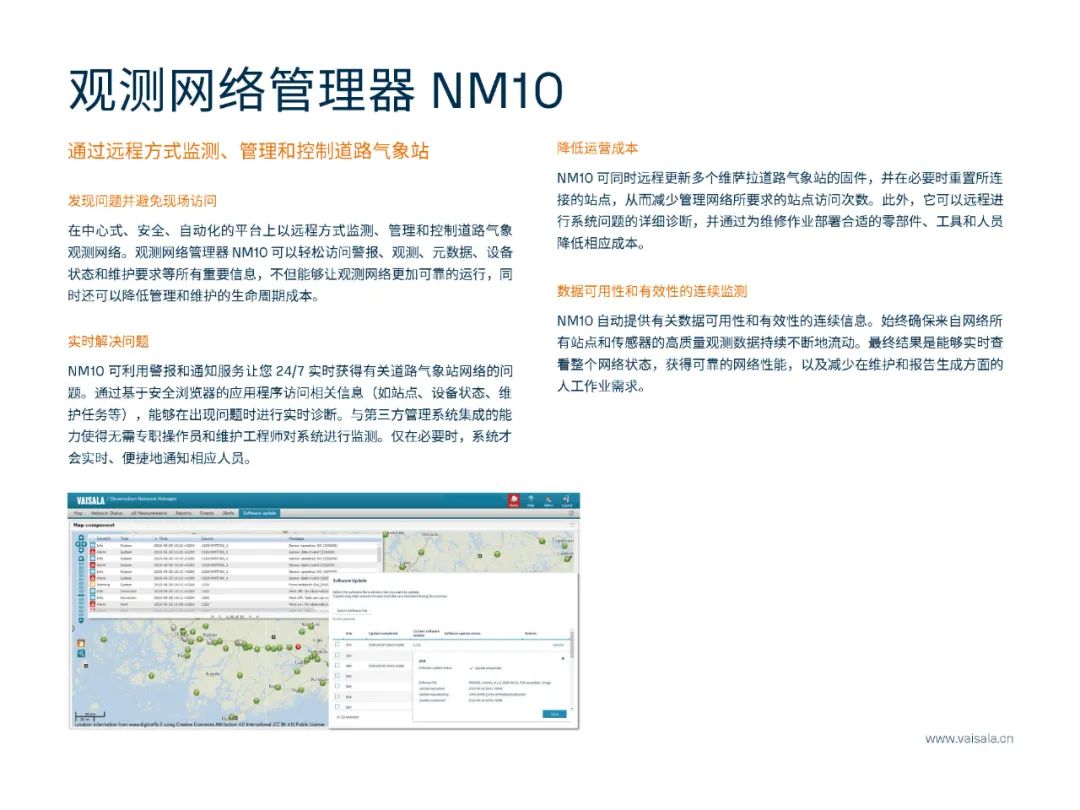This screenshot has width=1080, height=810.
Task: Collapse the Map component panel
Action: pos(572,525)
